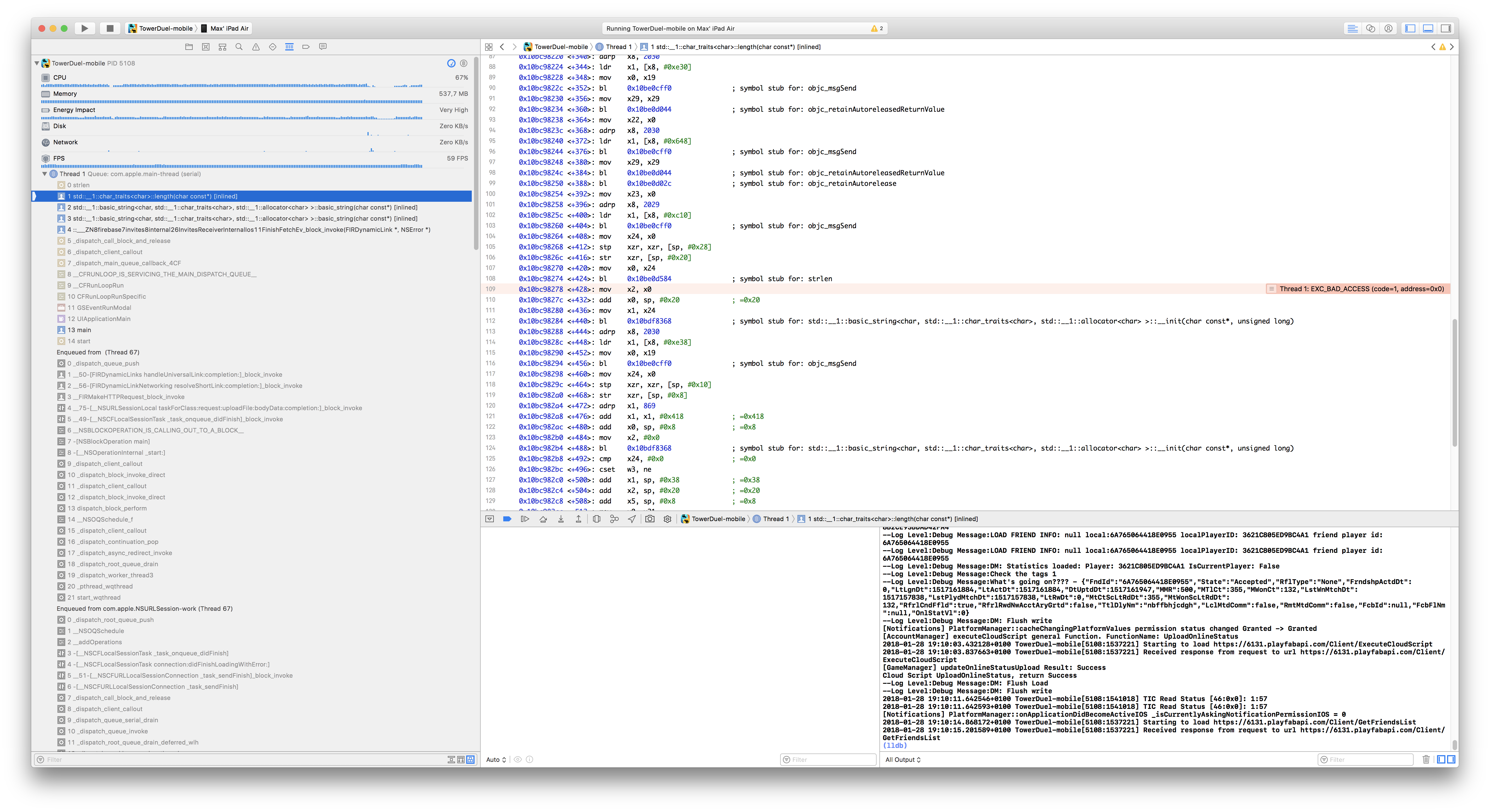Open the Issue navigator
Screen dimensions: 1490x812
[x=256, y=47]
